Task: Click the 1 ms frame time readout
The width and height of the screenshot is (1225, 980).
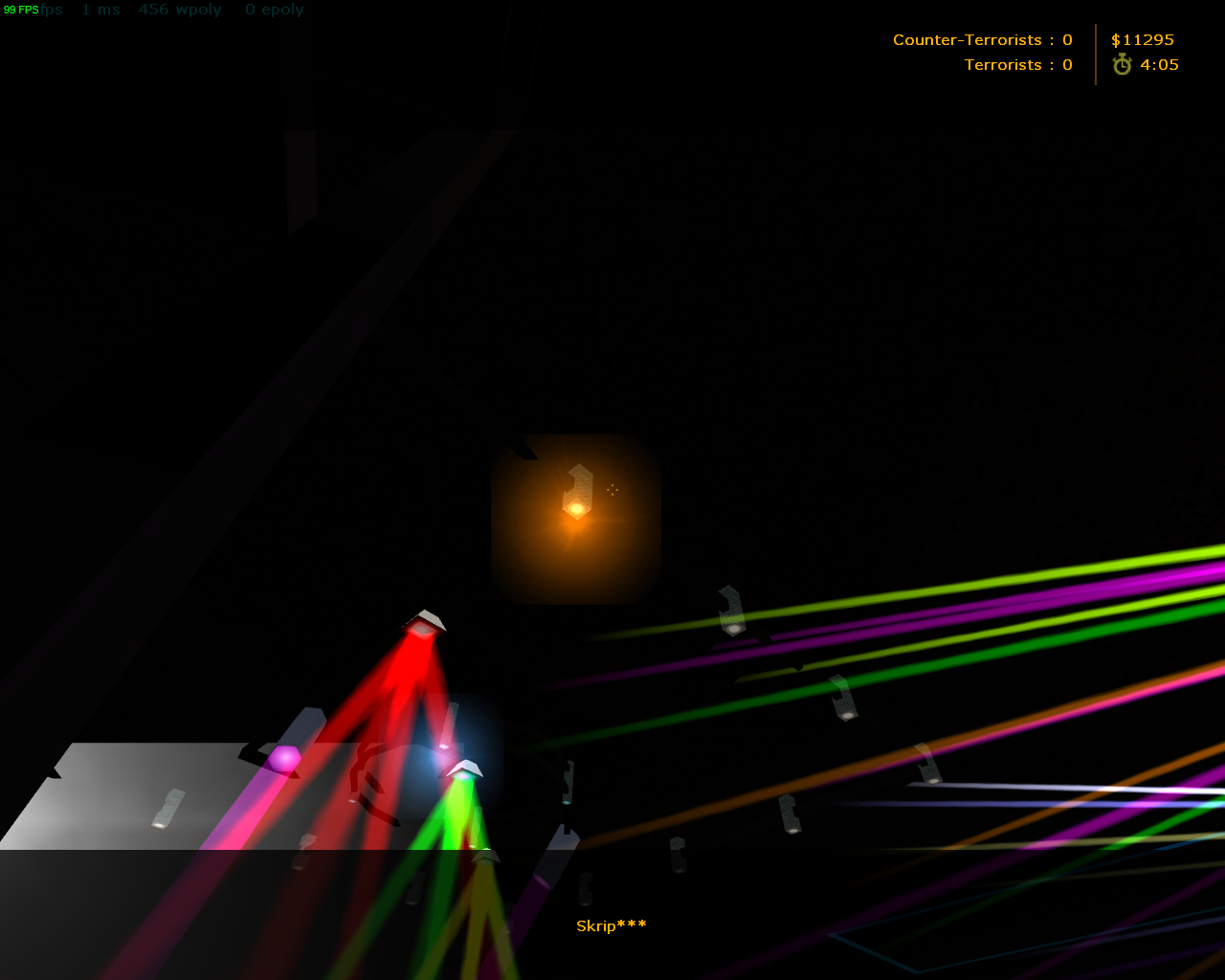Action: 101,10
